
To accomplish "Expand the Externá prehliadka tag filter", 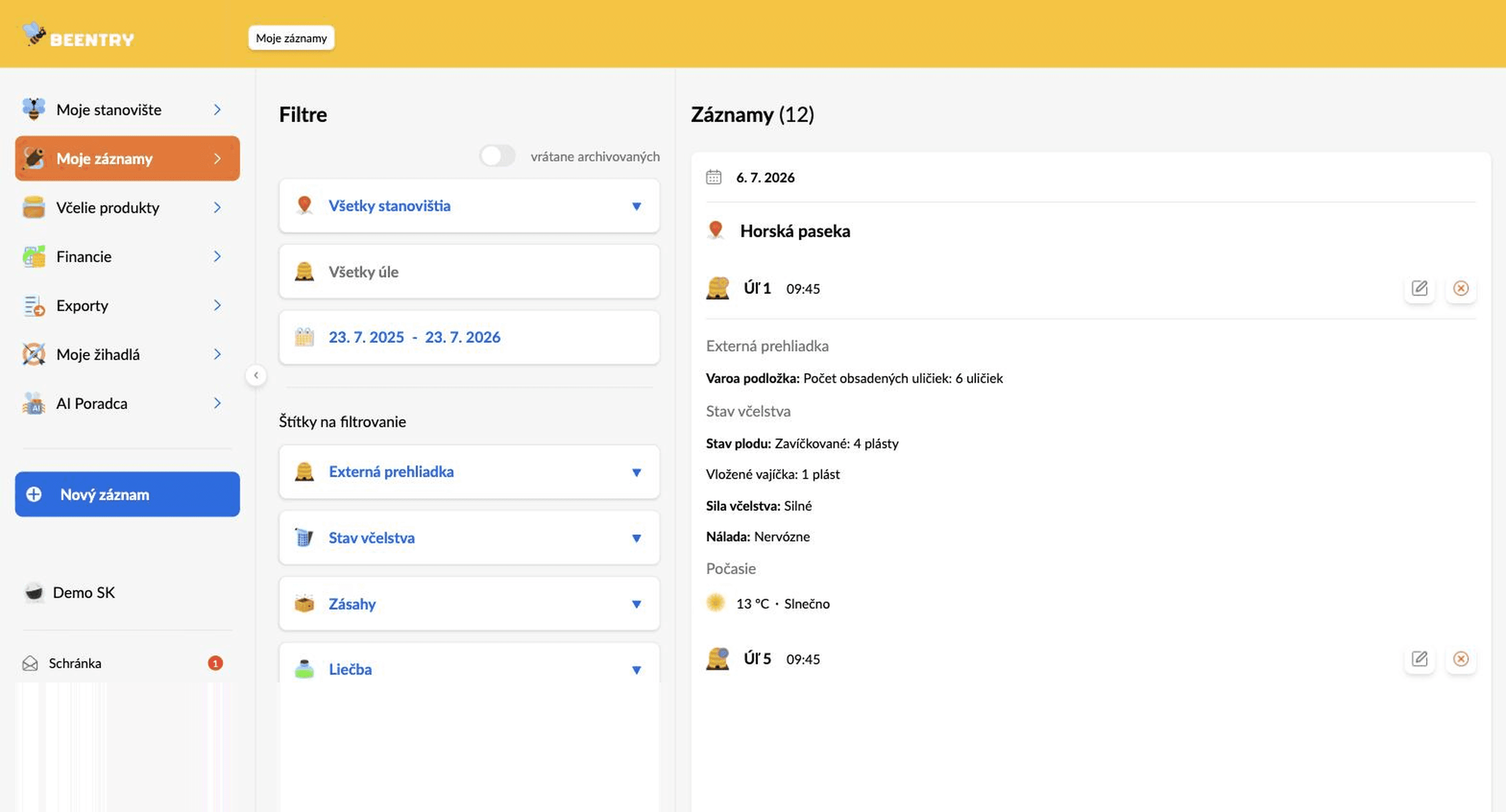I will (x=469, y=472).
